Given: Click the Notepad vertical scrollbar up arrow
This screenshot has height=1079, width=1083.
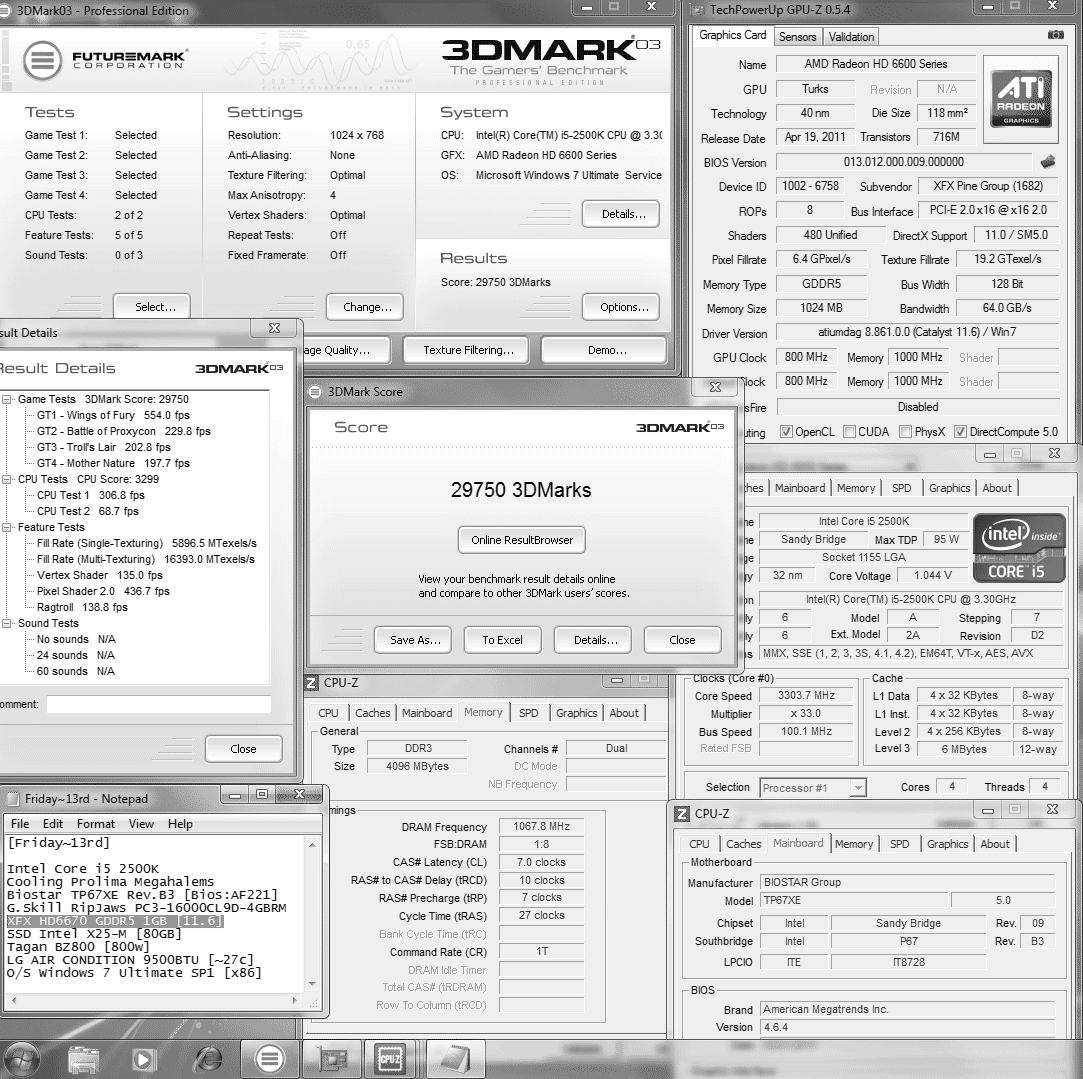Looking at the screenshot, I should click(x=312, y=844).
